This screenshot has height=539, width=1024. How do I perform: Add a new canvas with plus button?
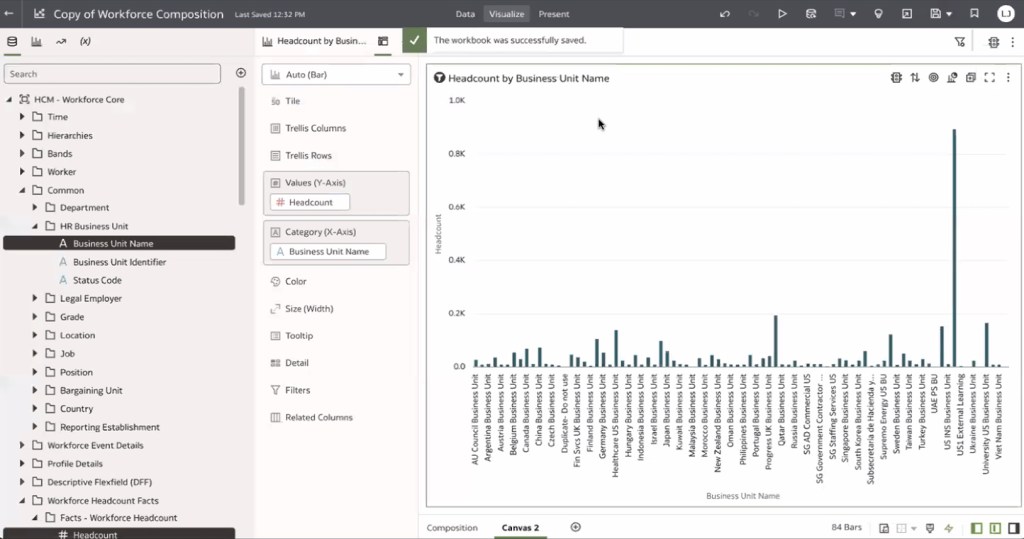tap(575, 527)
